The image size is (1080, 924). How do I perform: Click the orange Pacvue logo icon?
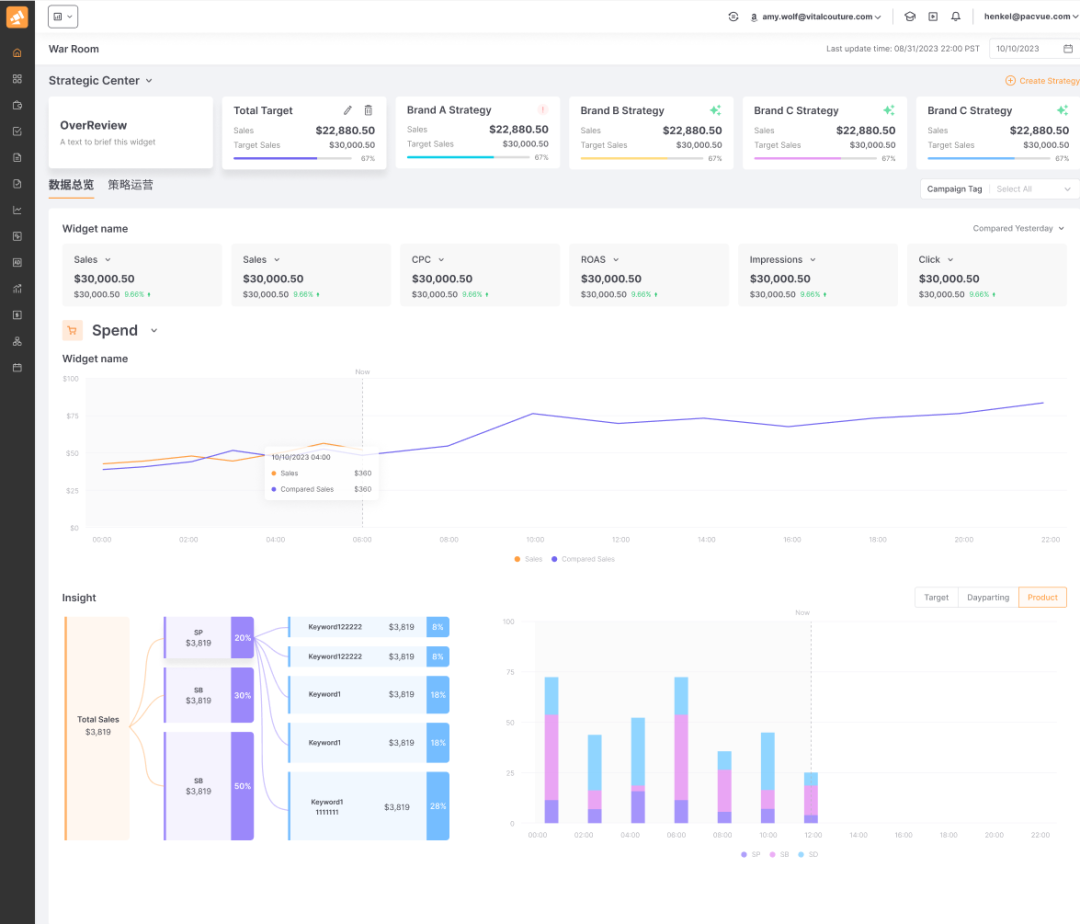coord(17,17)
